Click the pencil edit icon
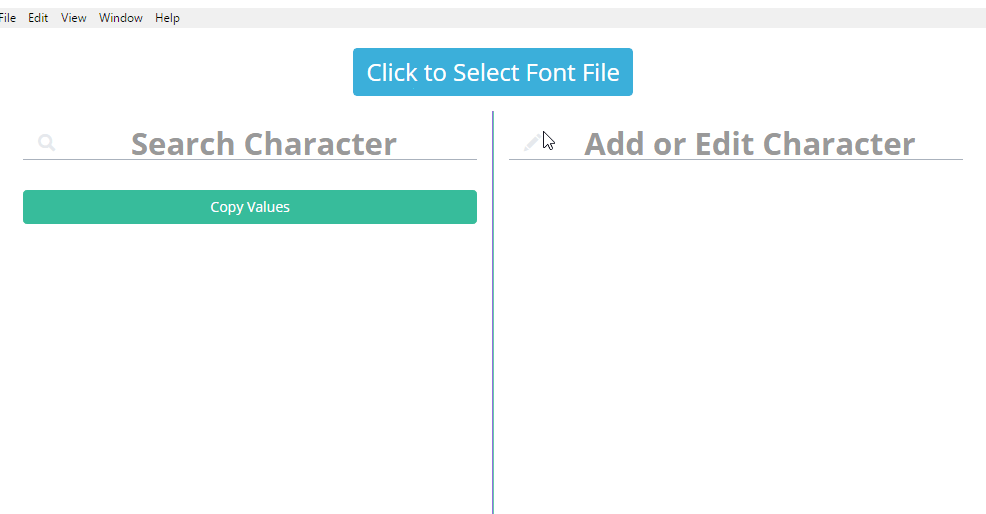 point(531,144)
